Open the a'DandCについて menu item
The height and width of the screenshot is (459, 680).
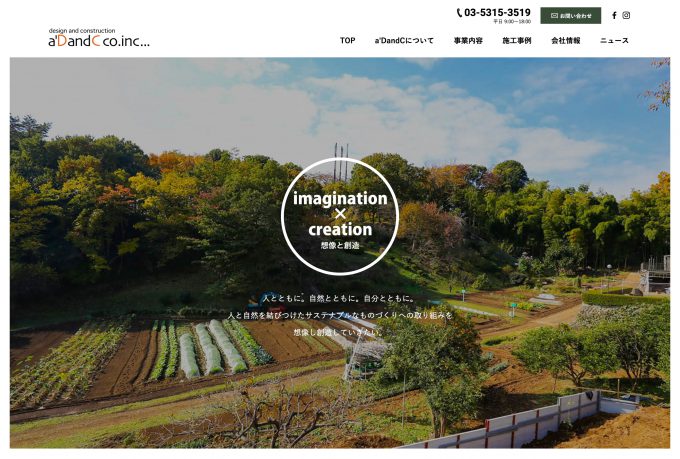coord(404,40)
